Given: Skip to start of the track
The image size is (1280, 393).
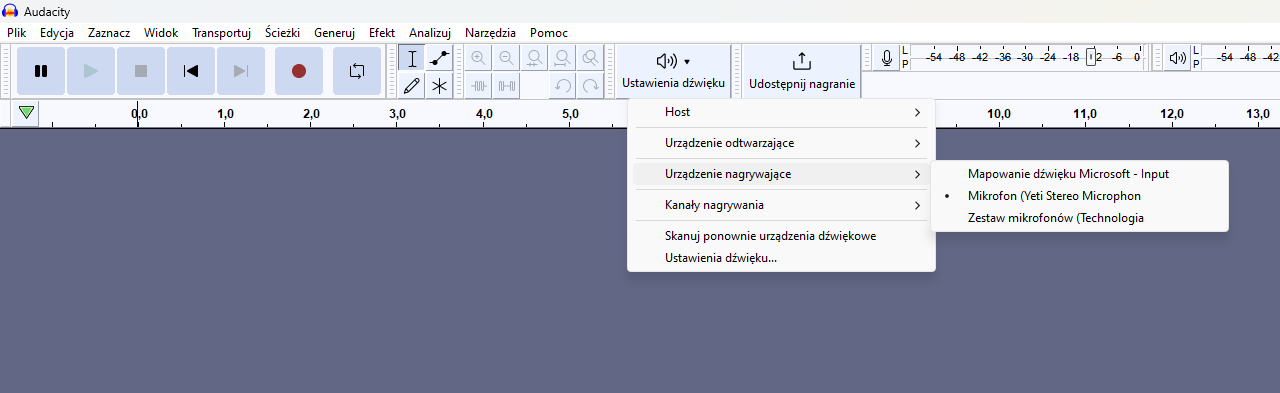Looking at the screenshot, I should tap(191, 71).
